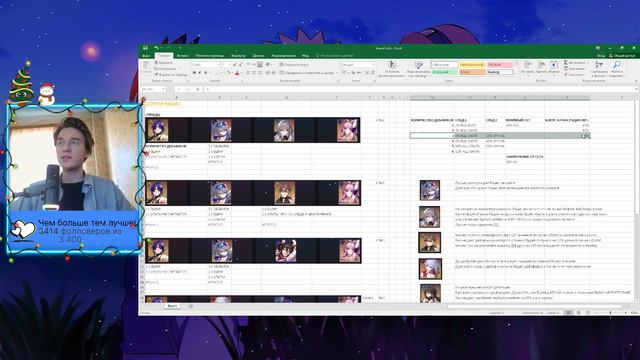Open the Sort & Filter funnel icon
This screenshot has width=640, height=360.
599,65
